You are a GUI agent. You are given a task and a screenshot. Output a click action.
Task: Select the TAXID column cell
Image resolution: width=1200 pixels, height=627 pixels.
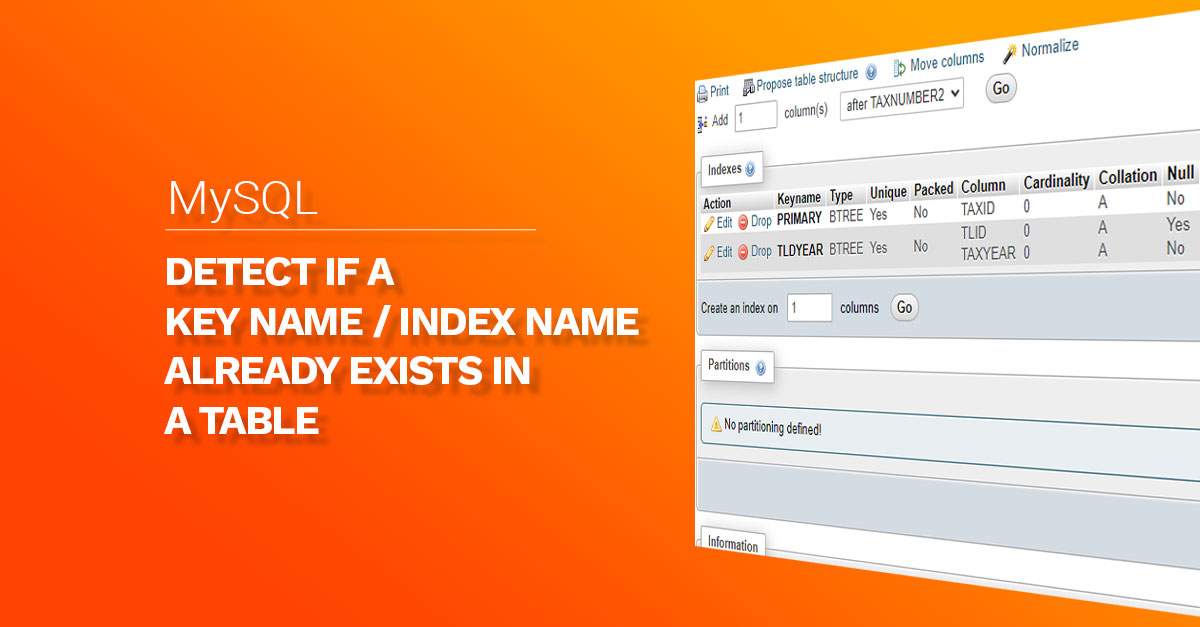point(978,210)
